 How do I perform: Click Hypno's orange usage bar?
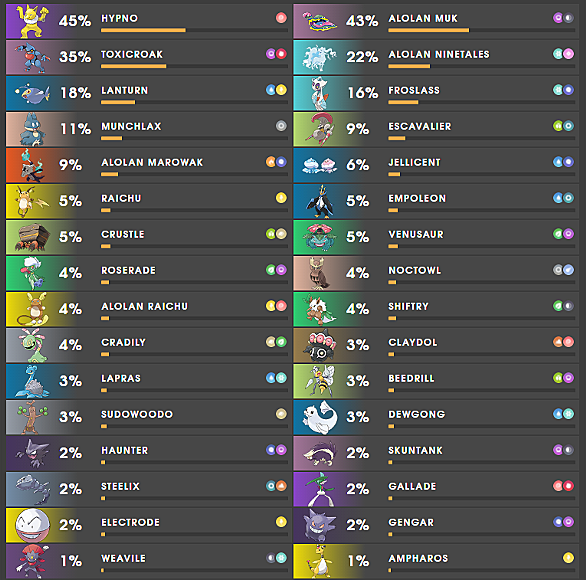[143, 30]
